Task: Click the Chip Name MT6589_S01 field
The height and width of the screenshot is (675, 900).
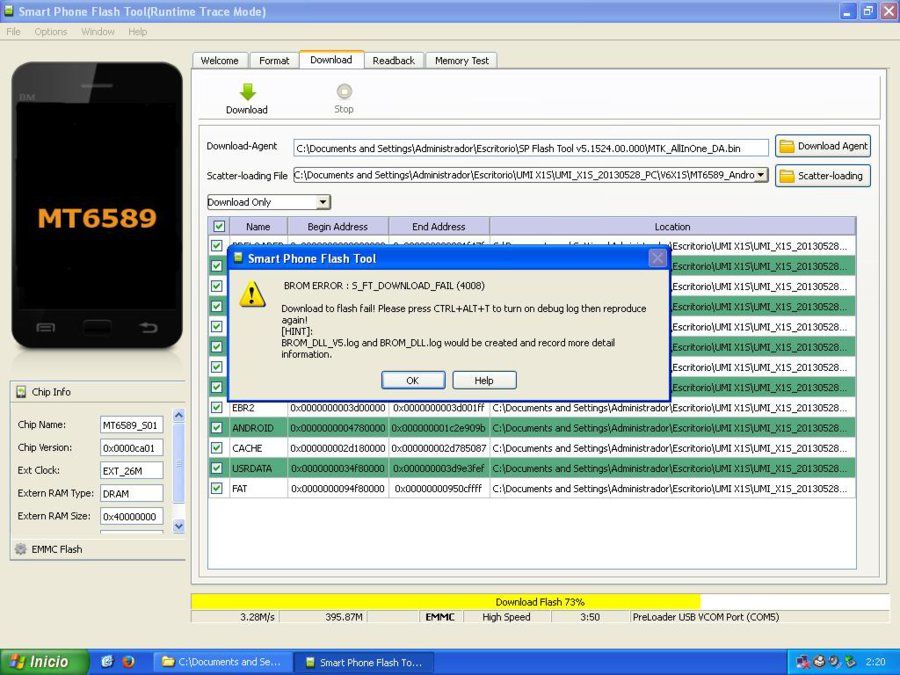Action: [131, 425]
